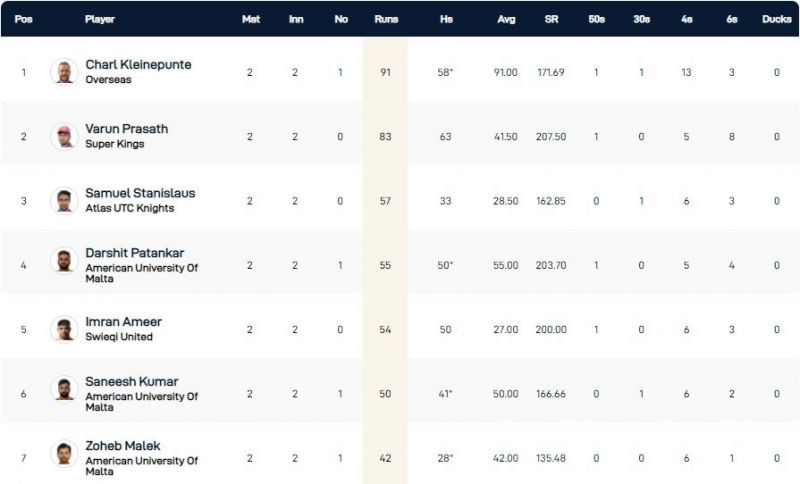Click Samuel Stanislaus's player avatar
The width and height of the screenshot is (800, 484).
click(x=64, y=200)
